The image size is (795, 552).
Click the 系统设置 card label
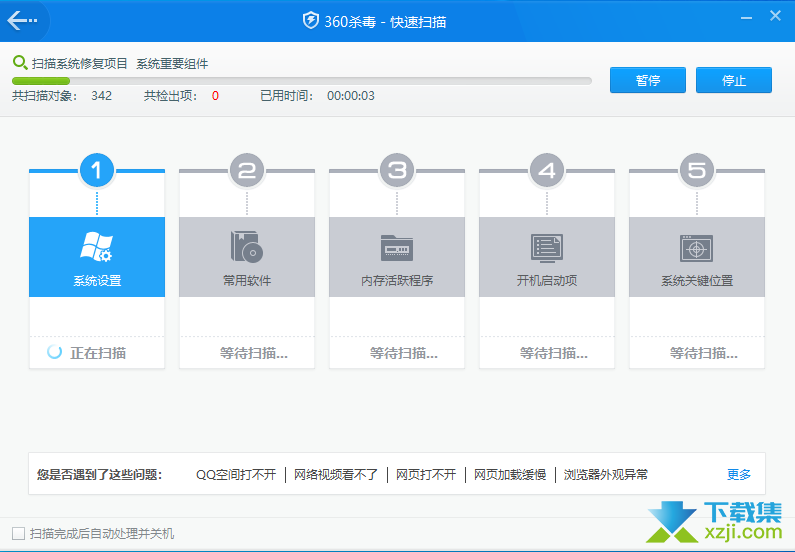97,280
